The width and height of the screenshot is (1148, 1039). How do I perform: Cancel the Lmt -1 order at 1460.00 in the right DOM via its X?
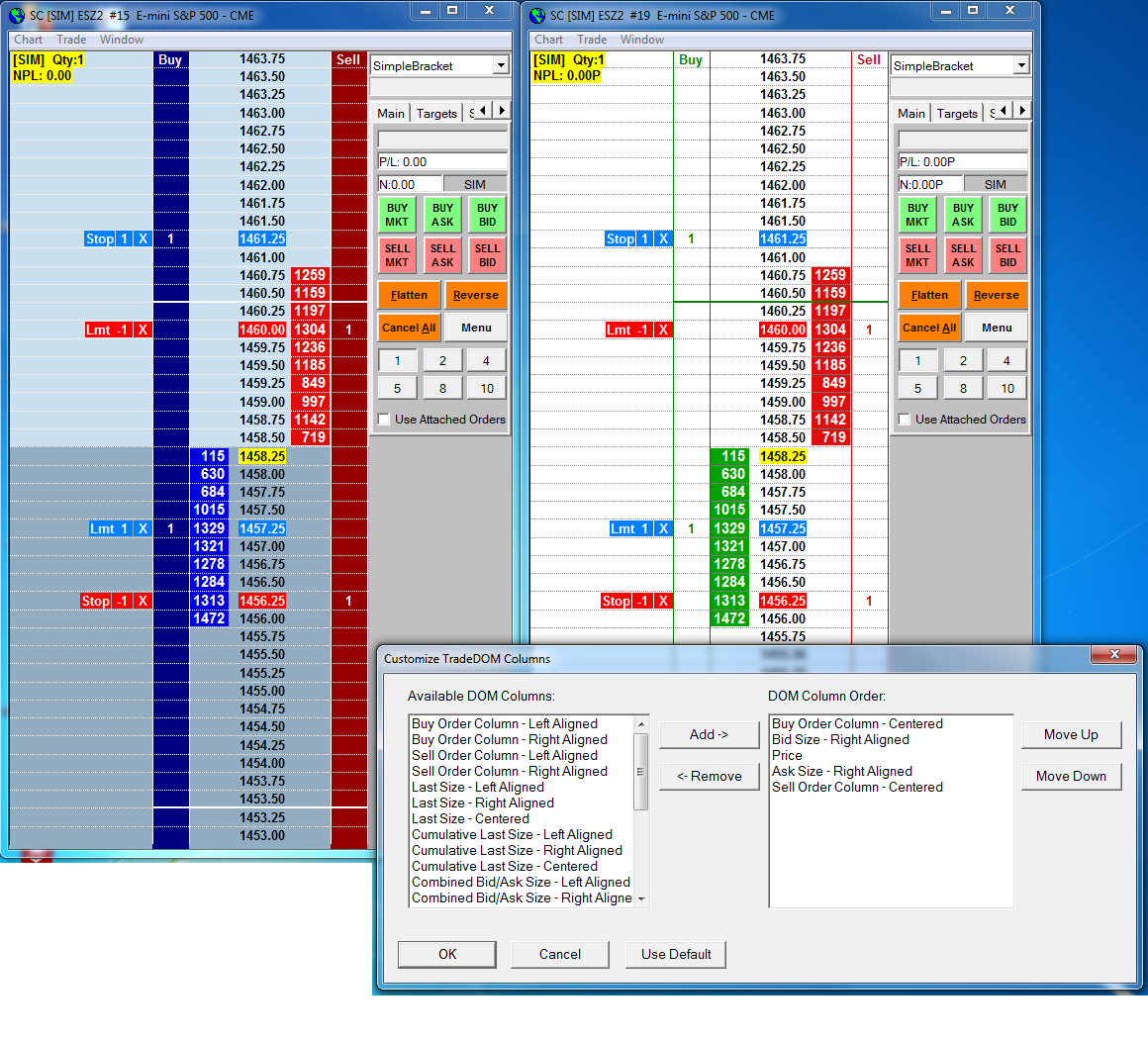click(x=663, y=331)
